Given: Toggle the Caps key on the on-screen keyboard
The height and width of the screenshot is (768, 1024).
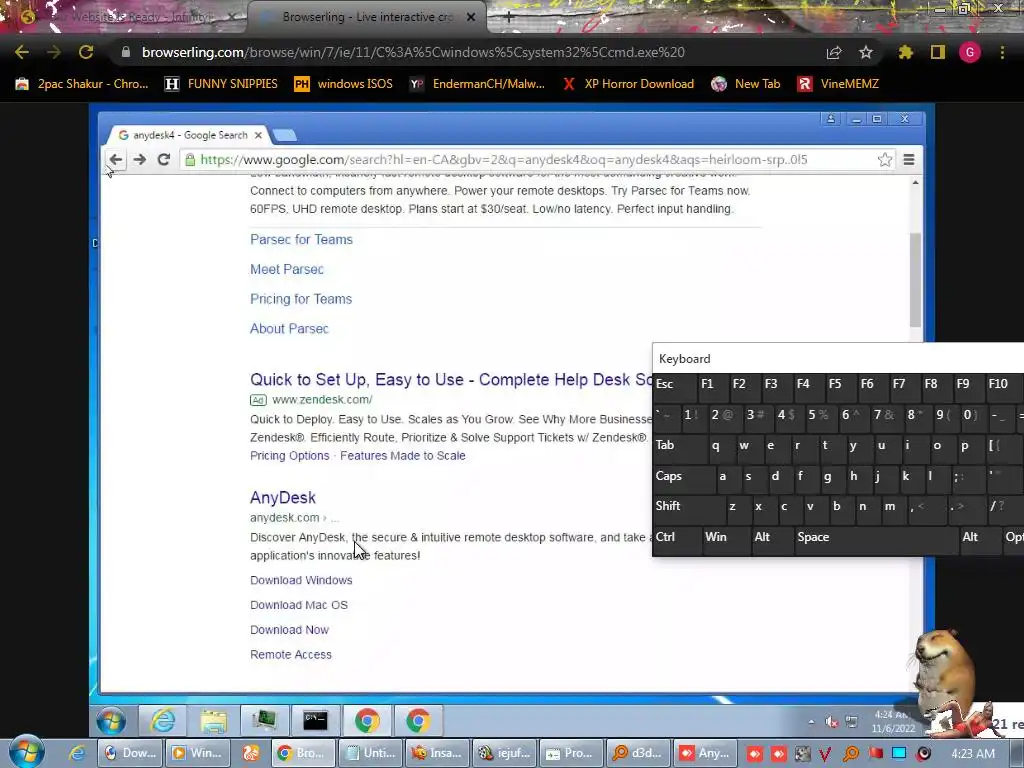Looking at the screenshot, I should [x=684, y=477].
